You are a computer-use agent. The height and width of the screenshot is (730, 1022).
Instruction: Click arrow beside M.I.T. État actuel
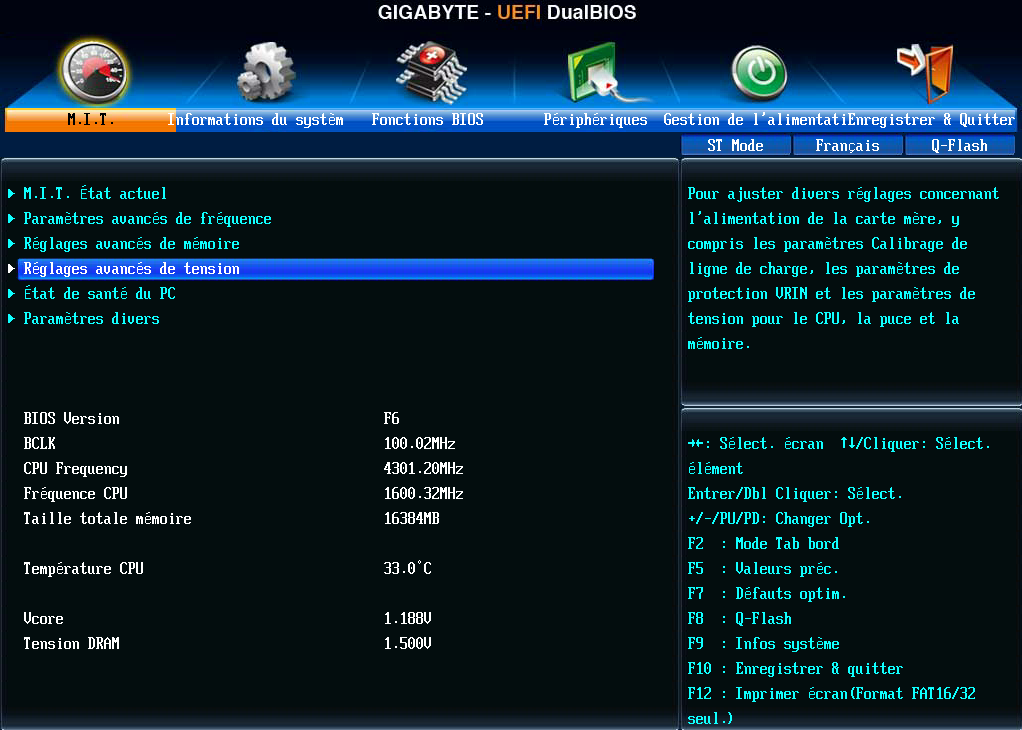(11, 194)
